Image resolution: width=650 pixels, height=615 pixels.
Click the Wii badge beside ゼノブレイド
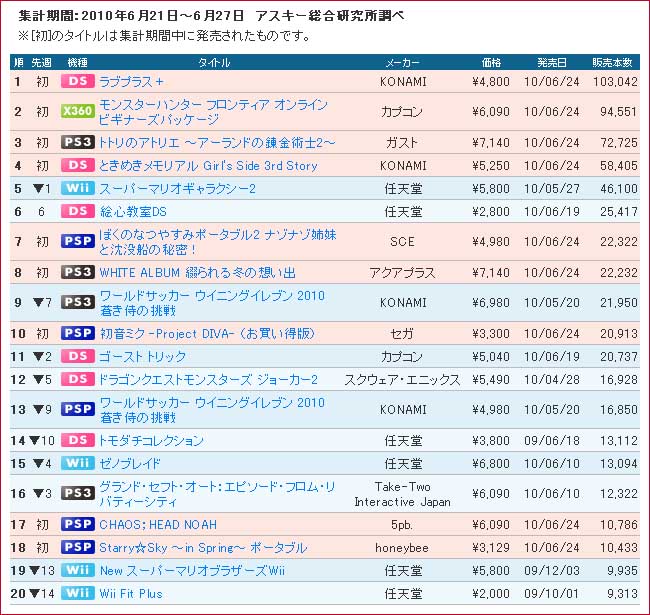coord(78,463)
